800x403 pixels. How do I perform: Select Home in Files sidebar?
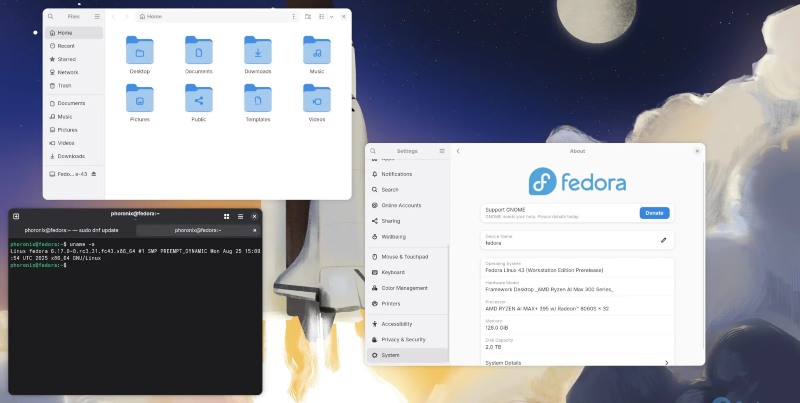74,33
